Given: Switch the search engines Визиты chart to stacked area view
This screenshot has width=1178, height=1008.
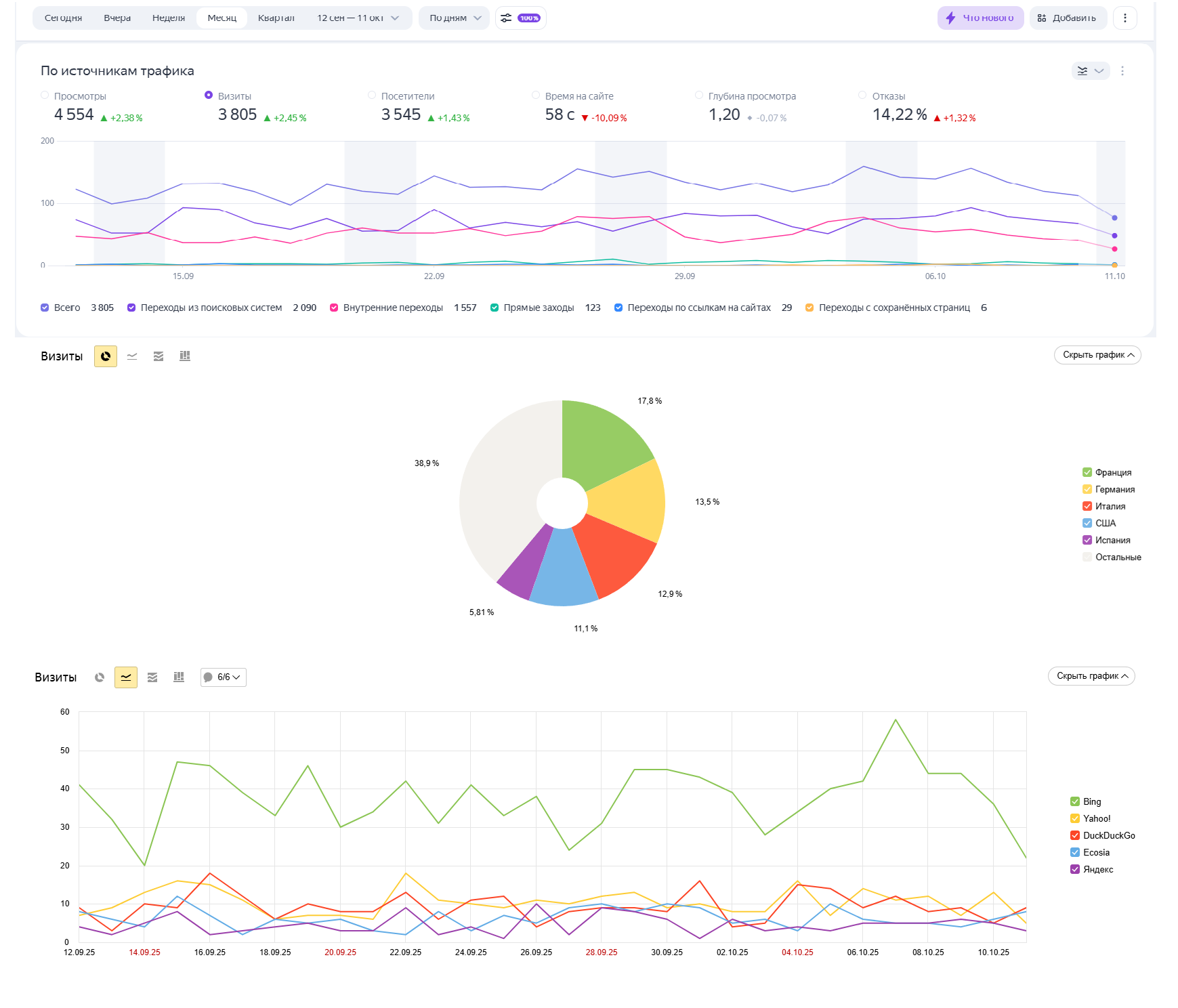Looking at the screenshot, I should (x=152, y=677).
